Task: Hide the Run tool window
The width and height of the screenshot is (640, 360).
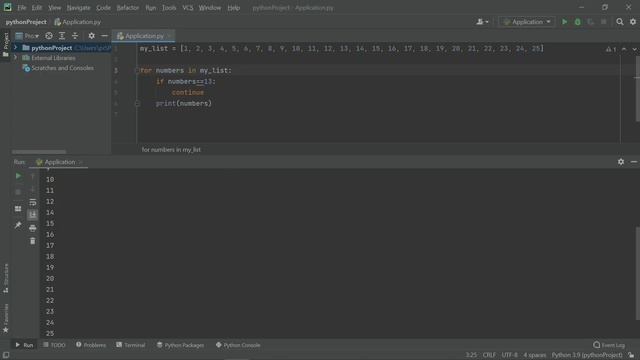Action: pyautogui.click(x=634, y=162)
